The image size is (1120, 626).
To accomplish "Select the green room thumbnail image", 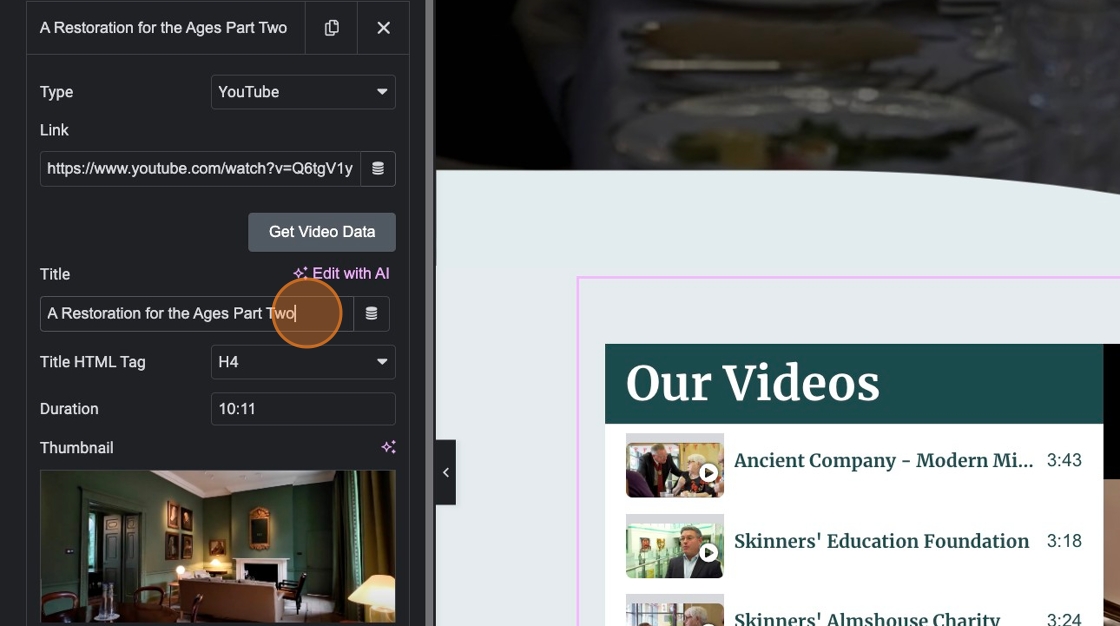I will [218, 546].
